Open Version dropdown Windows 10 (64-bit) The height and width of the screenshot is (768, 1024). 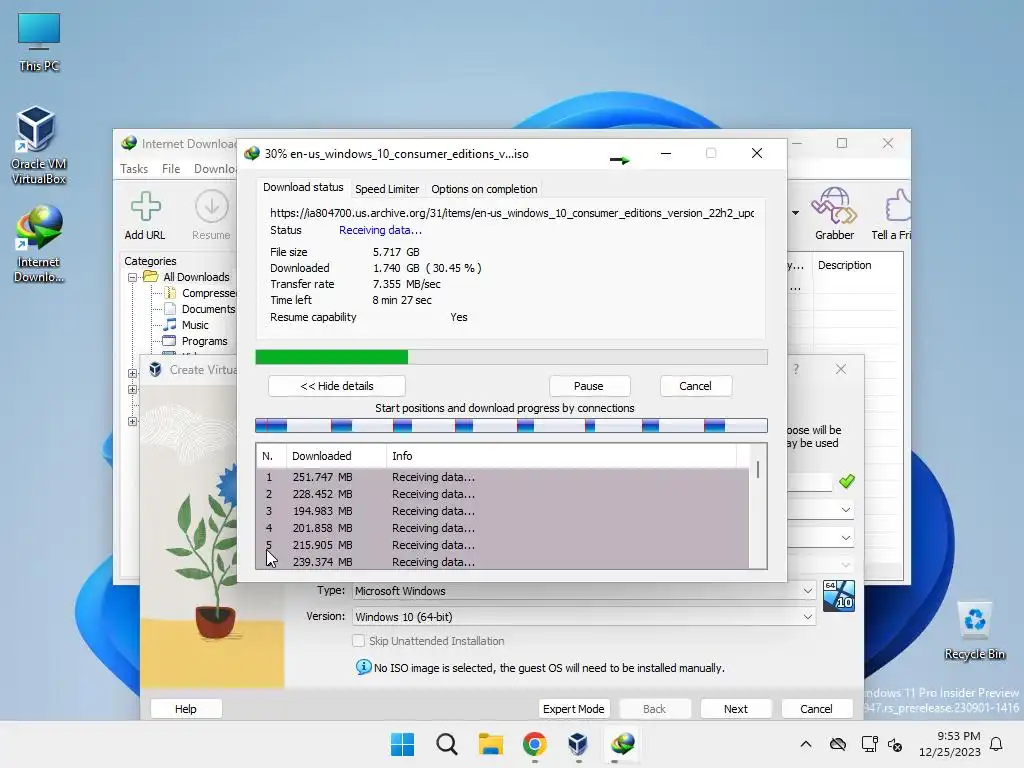[584, 616]
